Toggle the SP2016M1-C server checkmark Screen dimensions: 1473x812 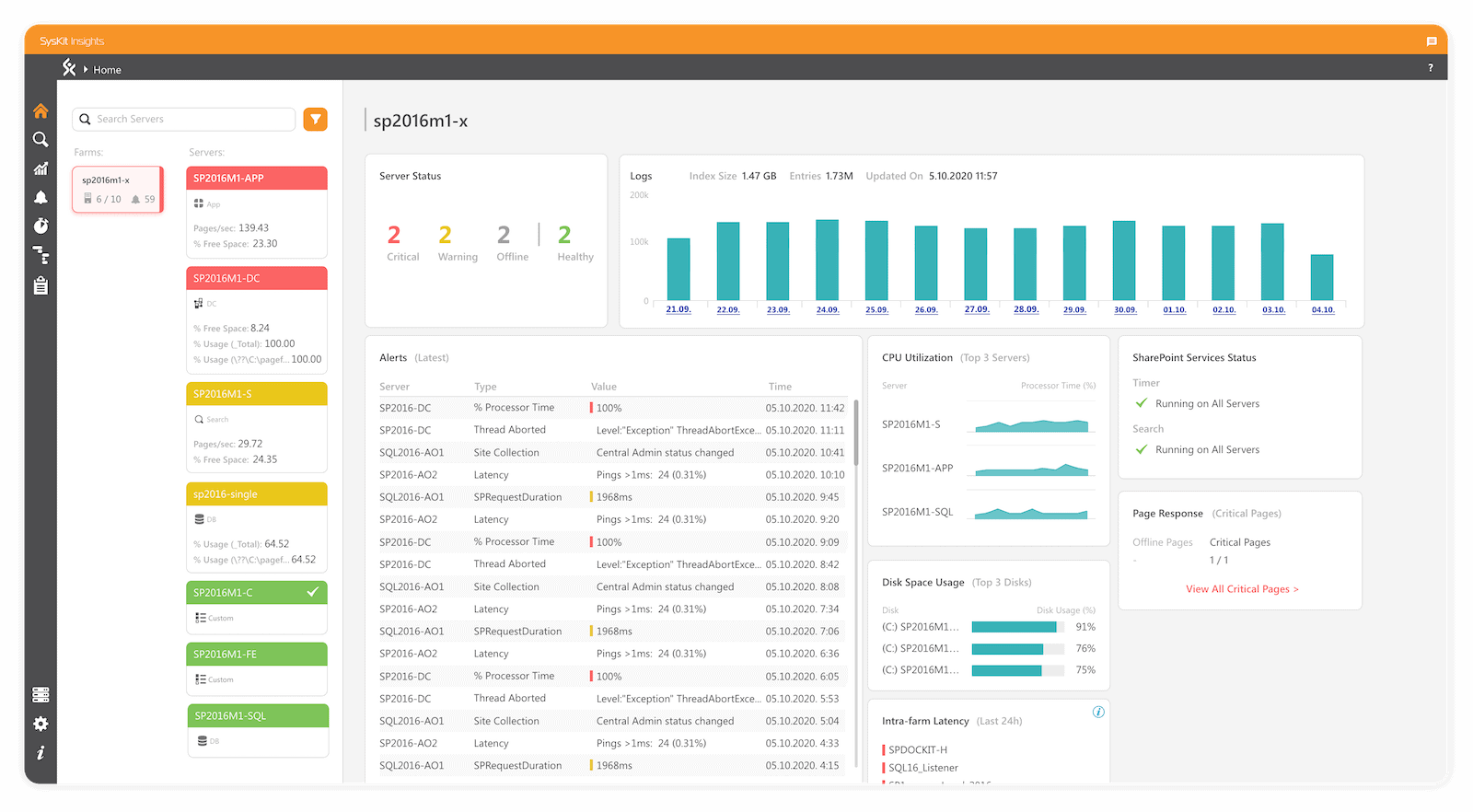[x=313, y=592]
